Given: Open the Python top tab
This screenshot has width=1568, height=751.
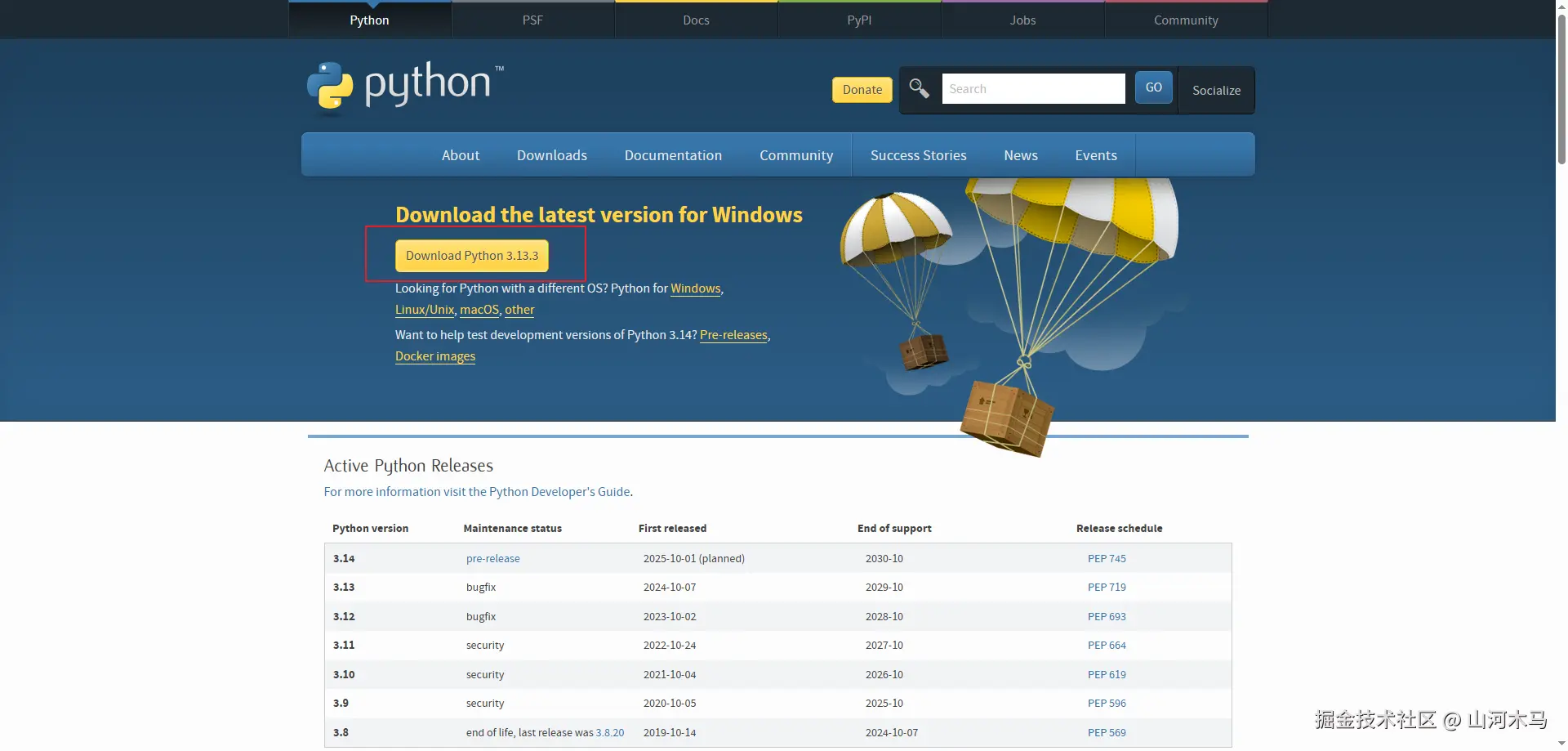Looking at the screenshot, I should (x=370, y=20).
